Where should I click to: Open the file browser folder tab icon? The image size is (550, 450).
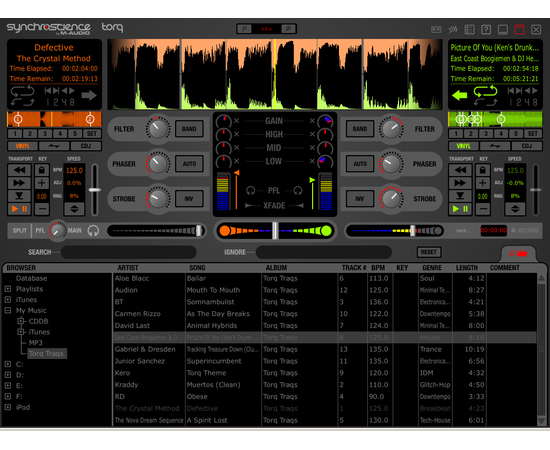tap(518, 253)
